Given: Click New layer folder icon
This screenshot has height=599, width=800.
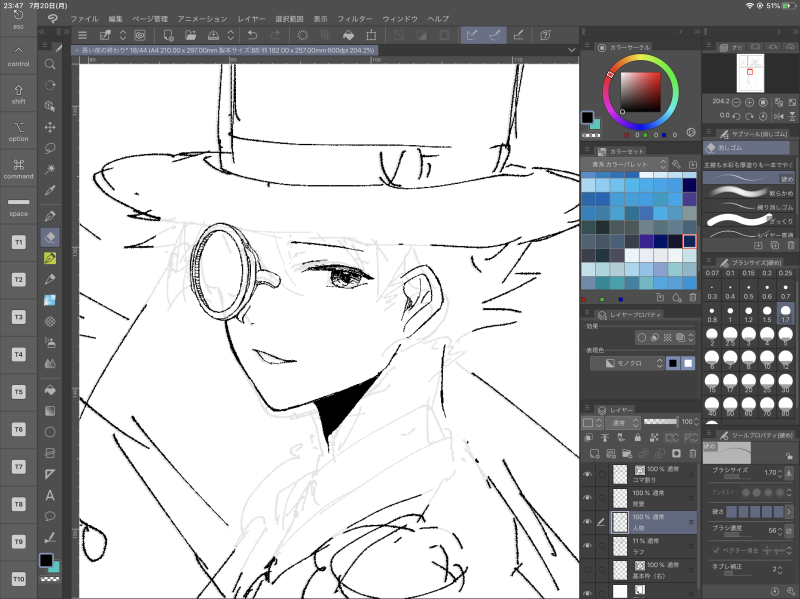Looking at the screenshot, I should (627, 454).
